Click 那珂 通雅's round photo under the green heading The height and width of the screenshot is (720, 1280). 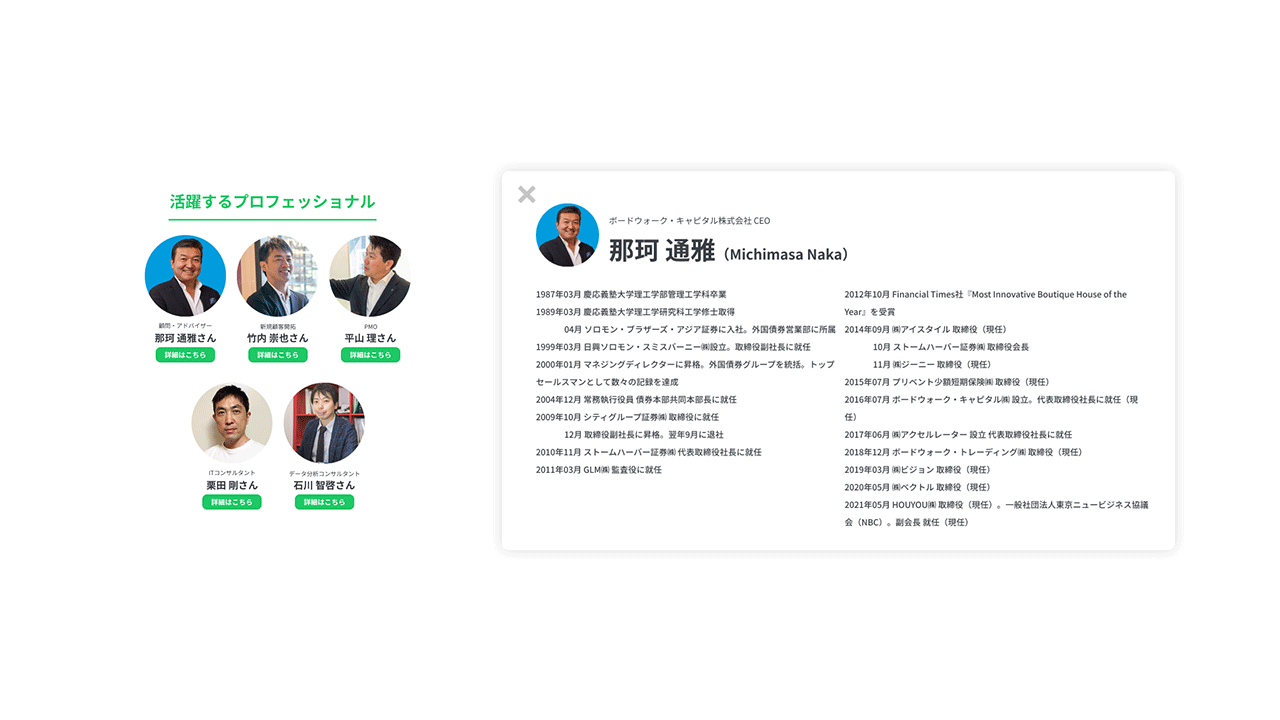pyautogui.click(x=185, y=276)
